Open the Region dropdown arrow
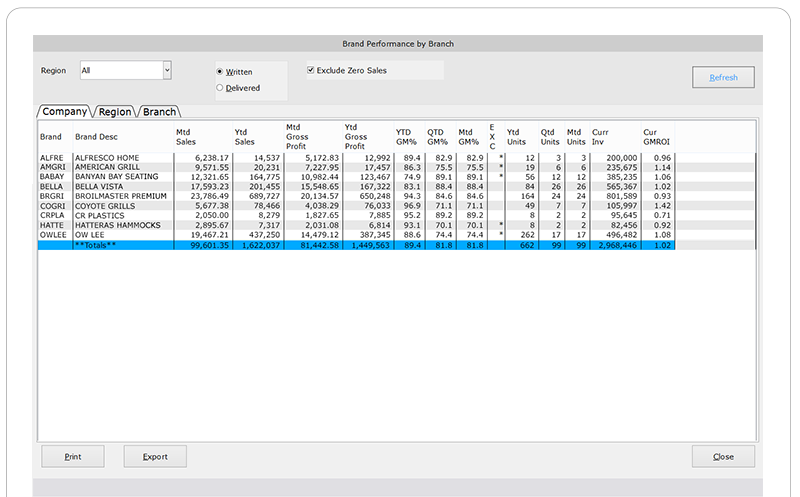The height and width of the screenshot is (497, 800). tap(167, 70)
